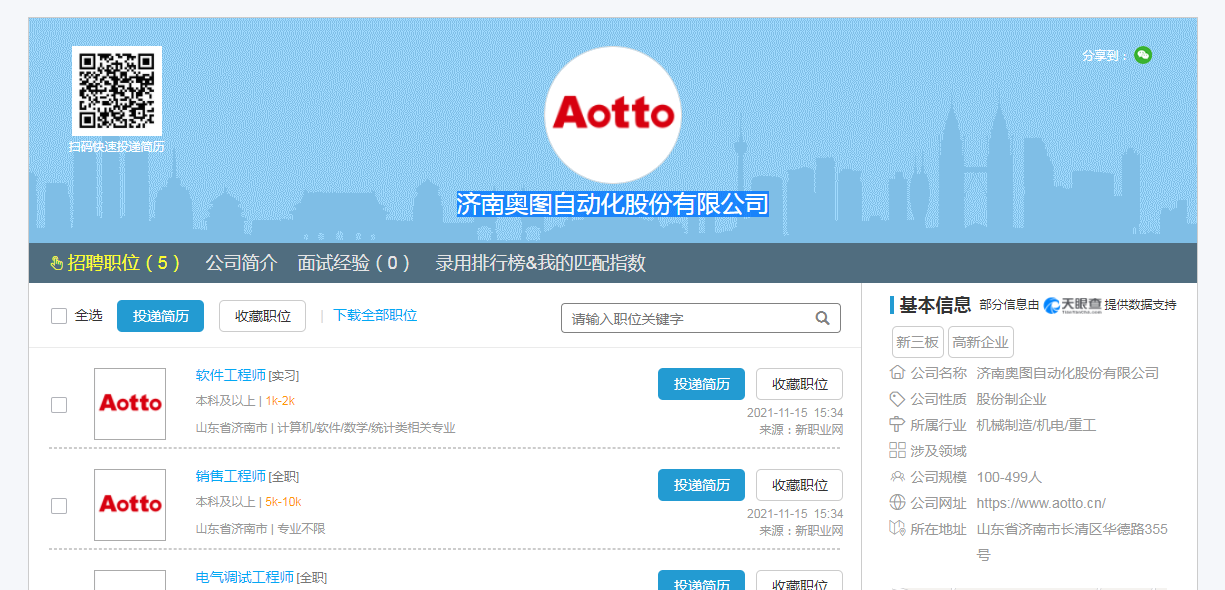Click the QR code image

click(x=117, y=90)
